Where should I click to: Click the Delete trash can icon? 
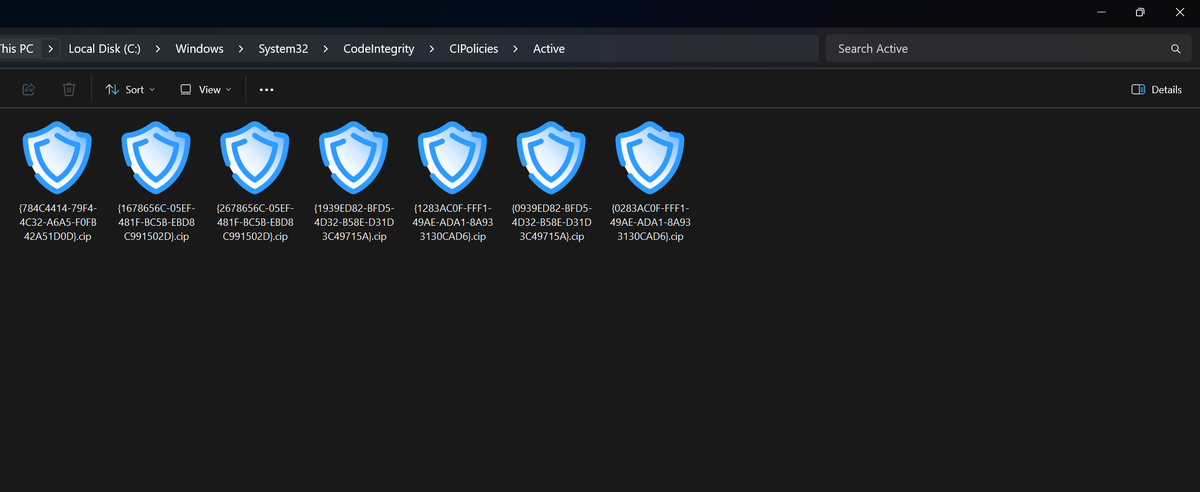(69, 90)
